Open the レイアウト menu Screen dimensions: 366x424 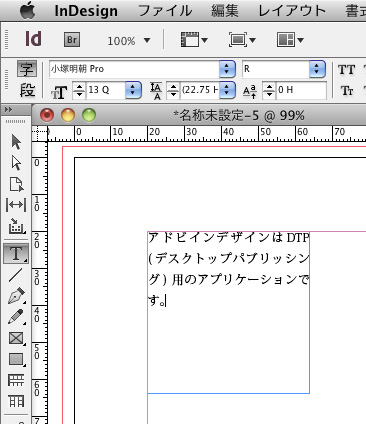point(292,11)
